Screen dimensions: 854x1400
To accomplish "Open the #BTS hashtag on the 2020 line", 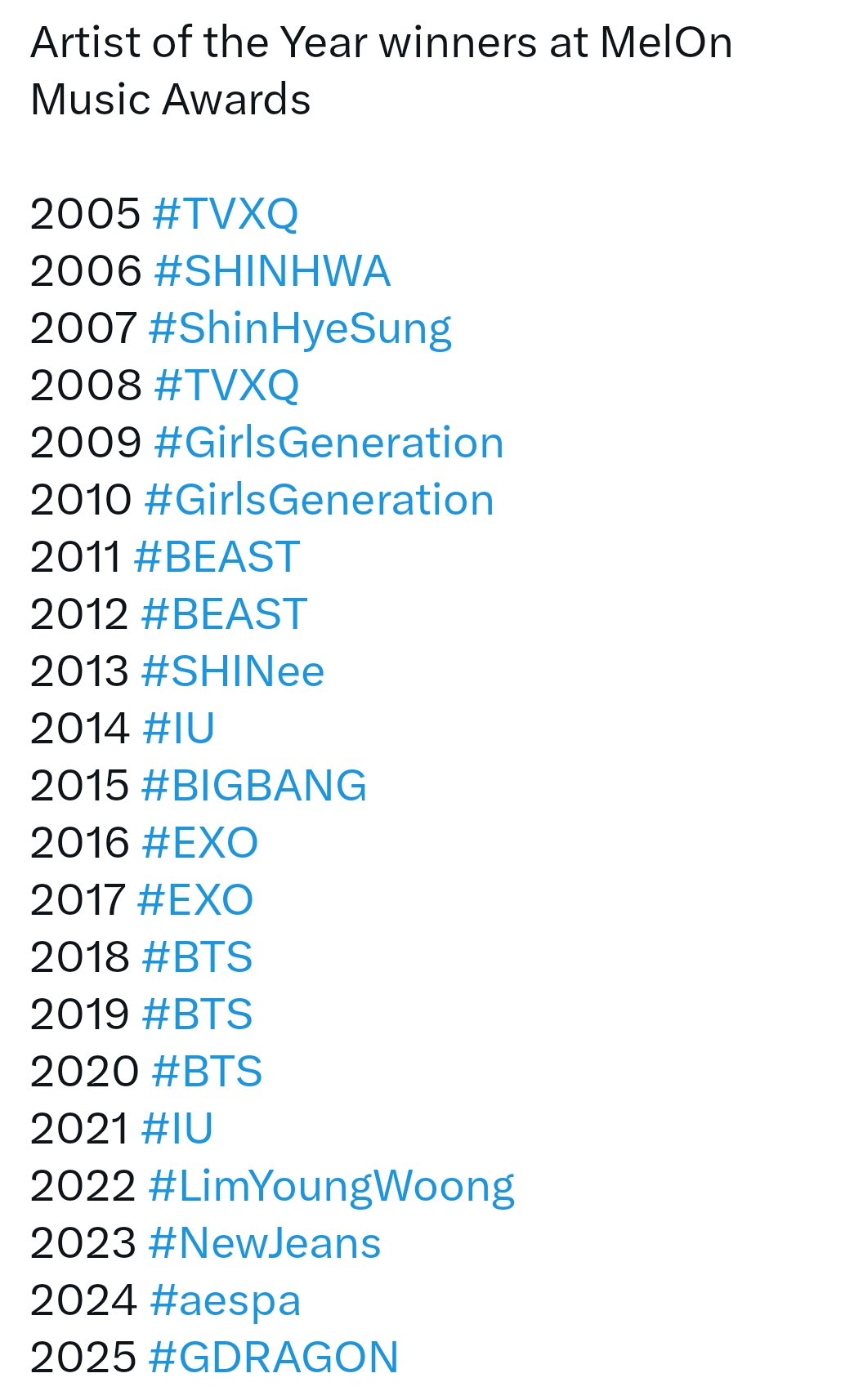I will (x=207, y=1072).
